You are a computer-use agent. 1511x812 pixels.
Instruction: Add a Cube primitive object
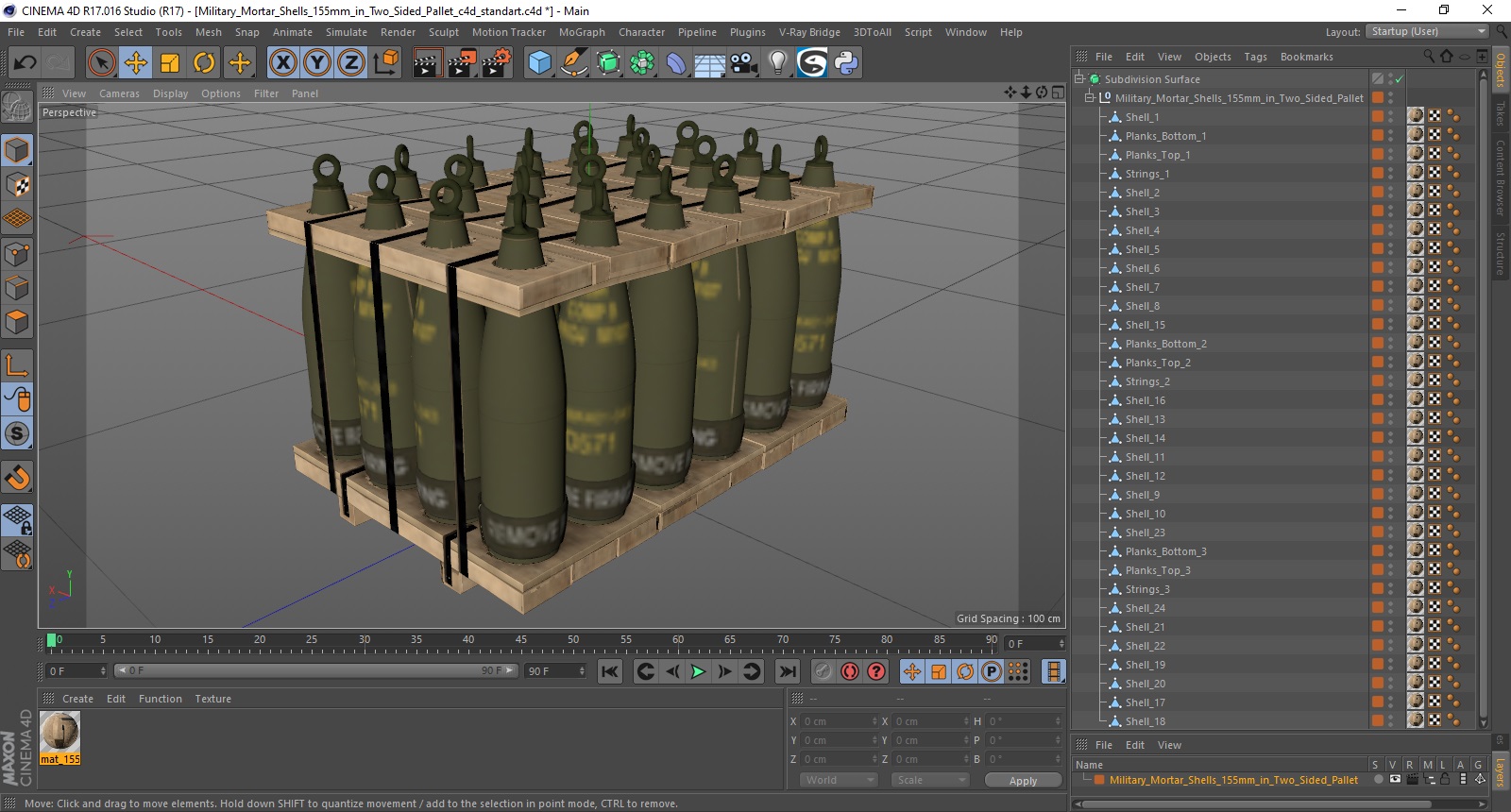539,63
